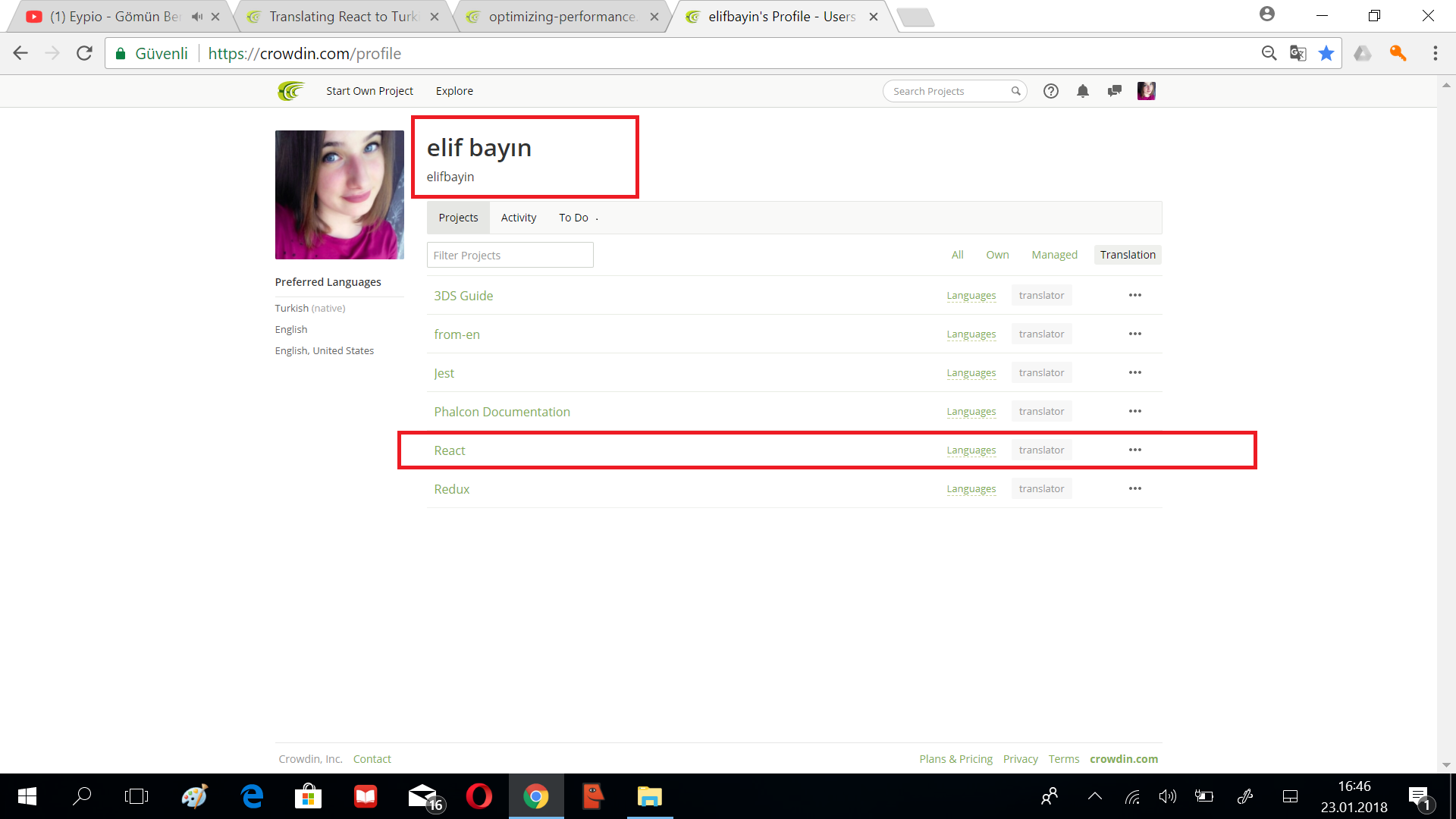Image resolution: width=1456 pixels, height=819 pixels.
Task: Open the notifications bell icon
Action: (x=1083, y=91)
